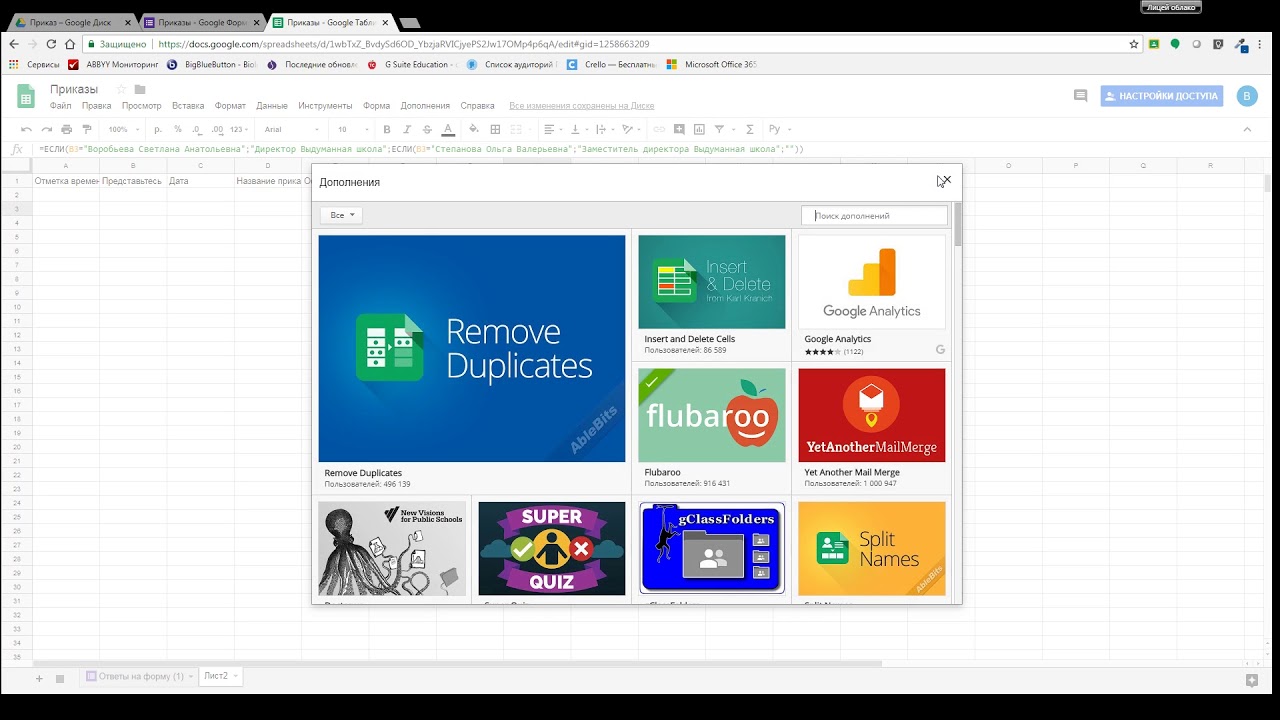1280x720 pixels.
Task: Collapse the toolbar with chevron
Action: coord(1247,129)
